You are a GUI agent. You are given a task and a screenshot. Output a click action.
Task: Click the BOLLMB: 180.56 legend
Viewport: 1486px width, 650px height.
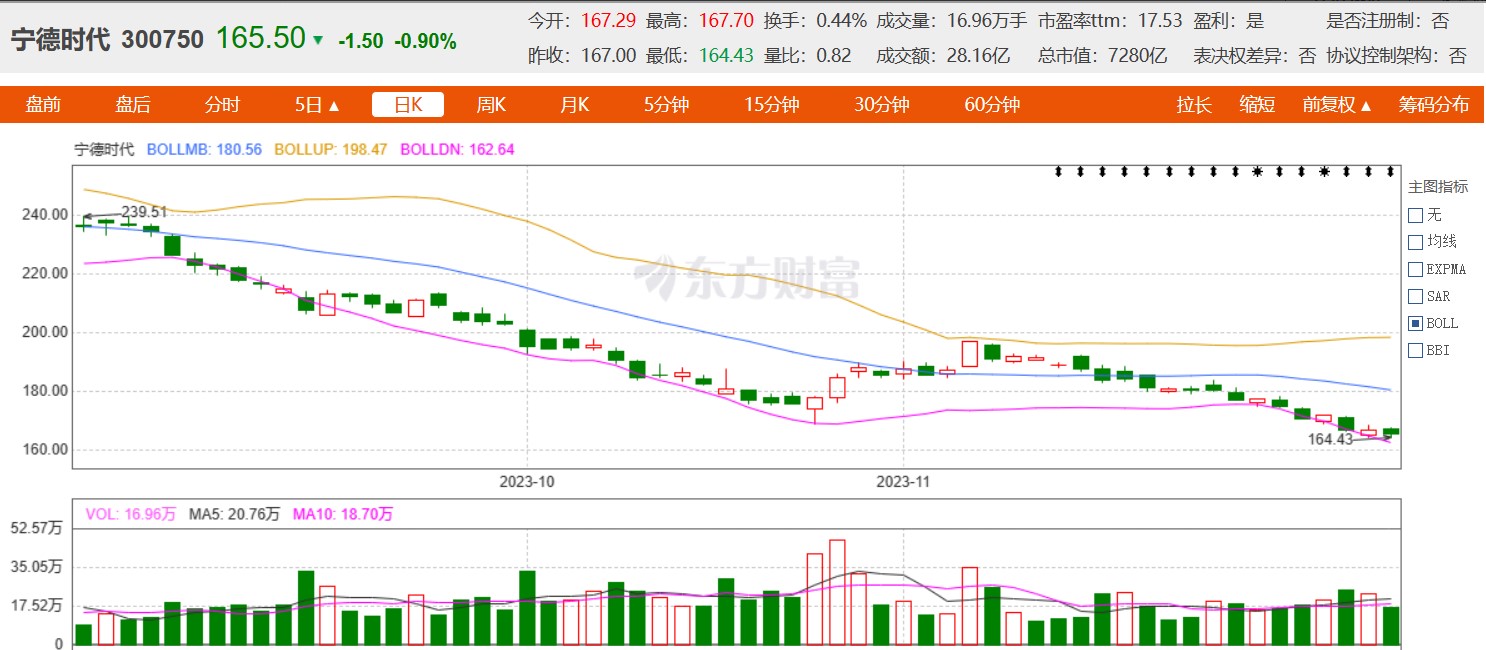204,149
